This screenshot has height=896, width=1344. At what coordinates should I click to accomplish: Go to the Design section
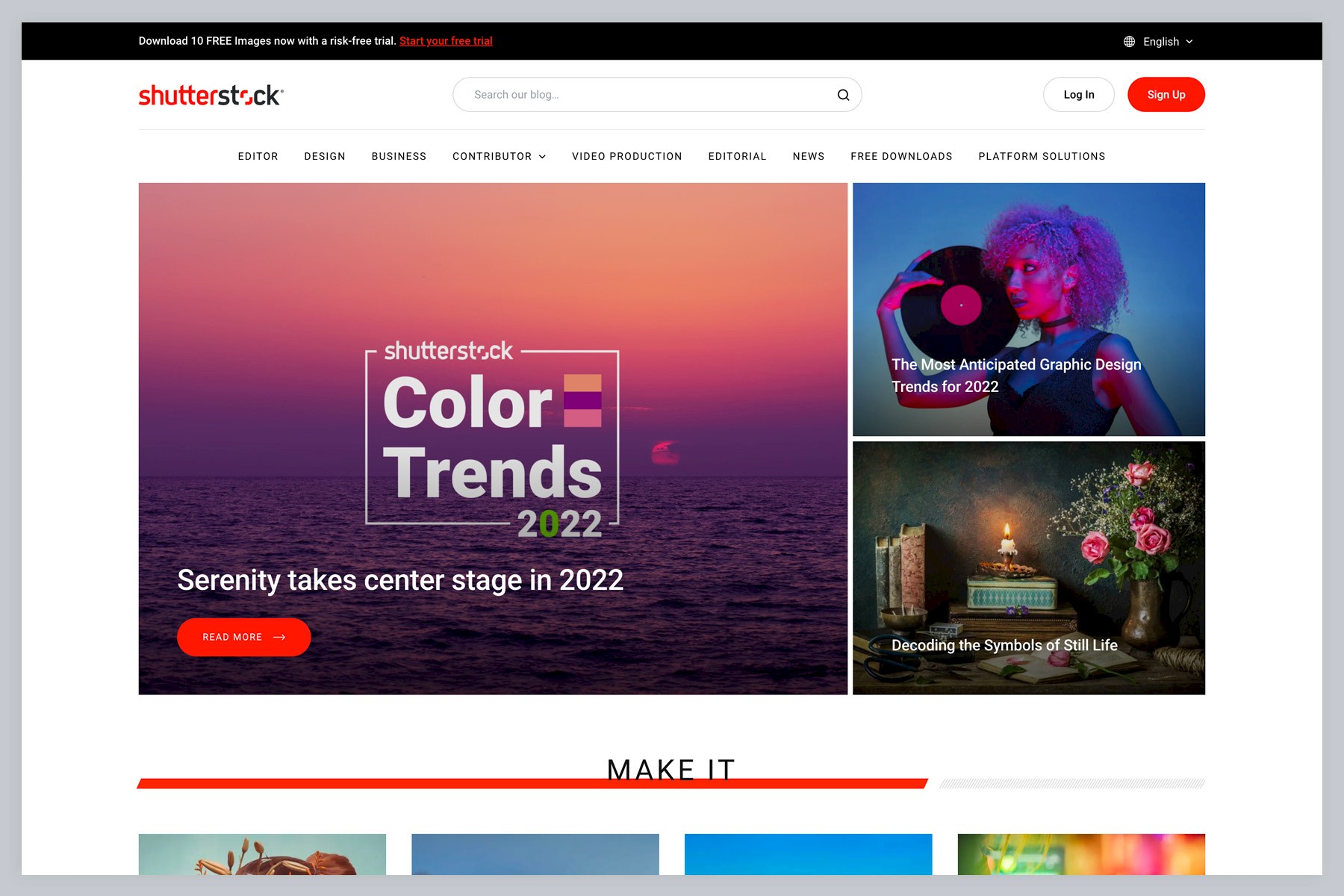[325, 157]
